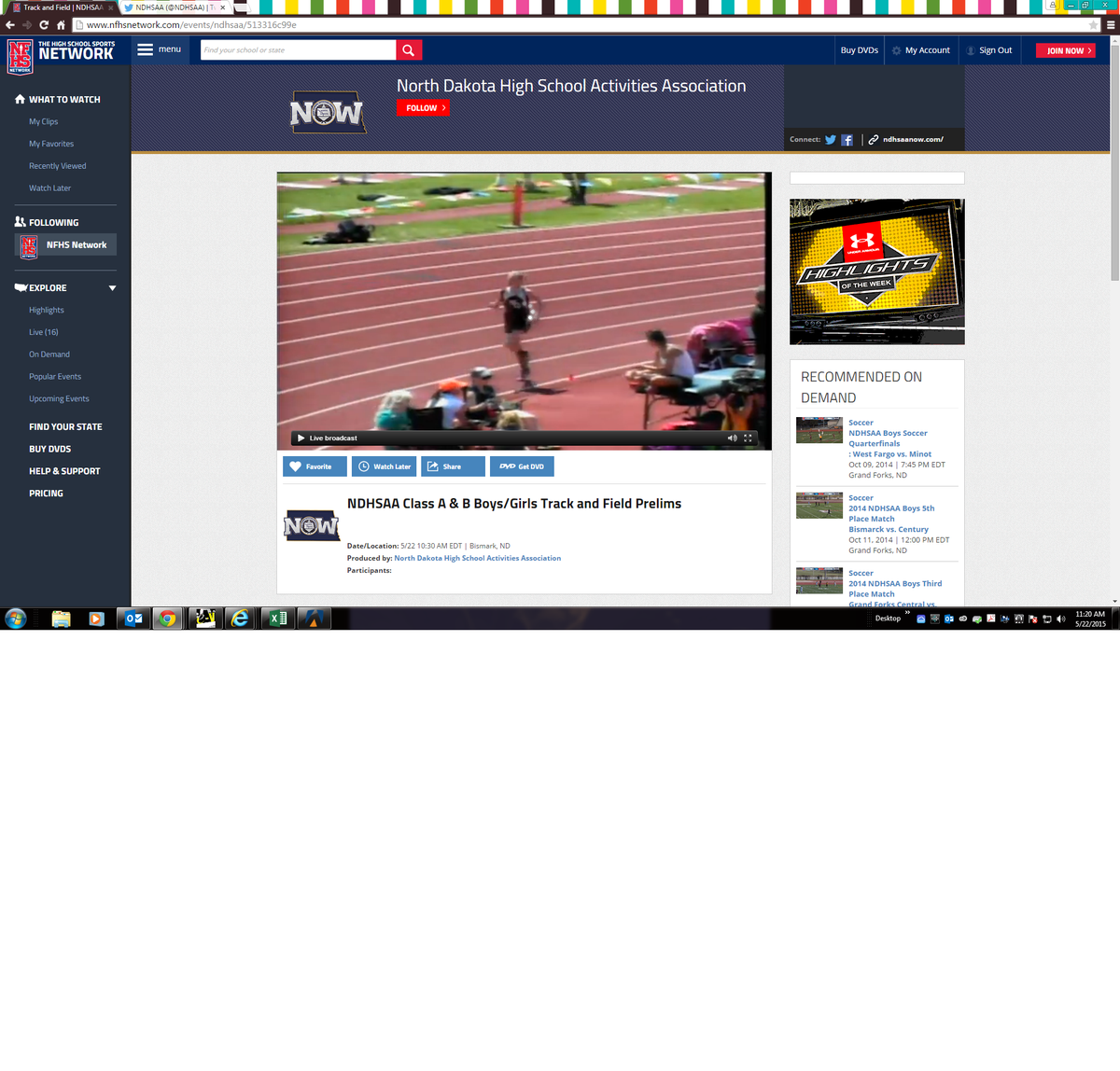This screenshot has height=1071, width=1120.
Task: Open Live (16) events
Action: point(43,332)
